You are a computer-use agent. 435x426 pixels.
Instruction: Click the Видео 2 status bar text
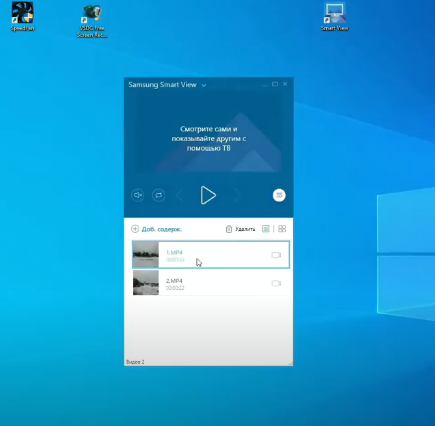pos(135,362)
